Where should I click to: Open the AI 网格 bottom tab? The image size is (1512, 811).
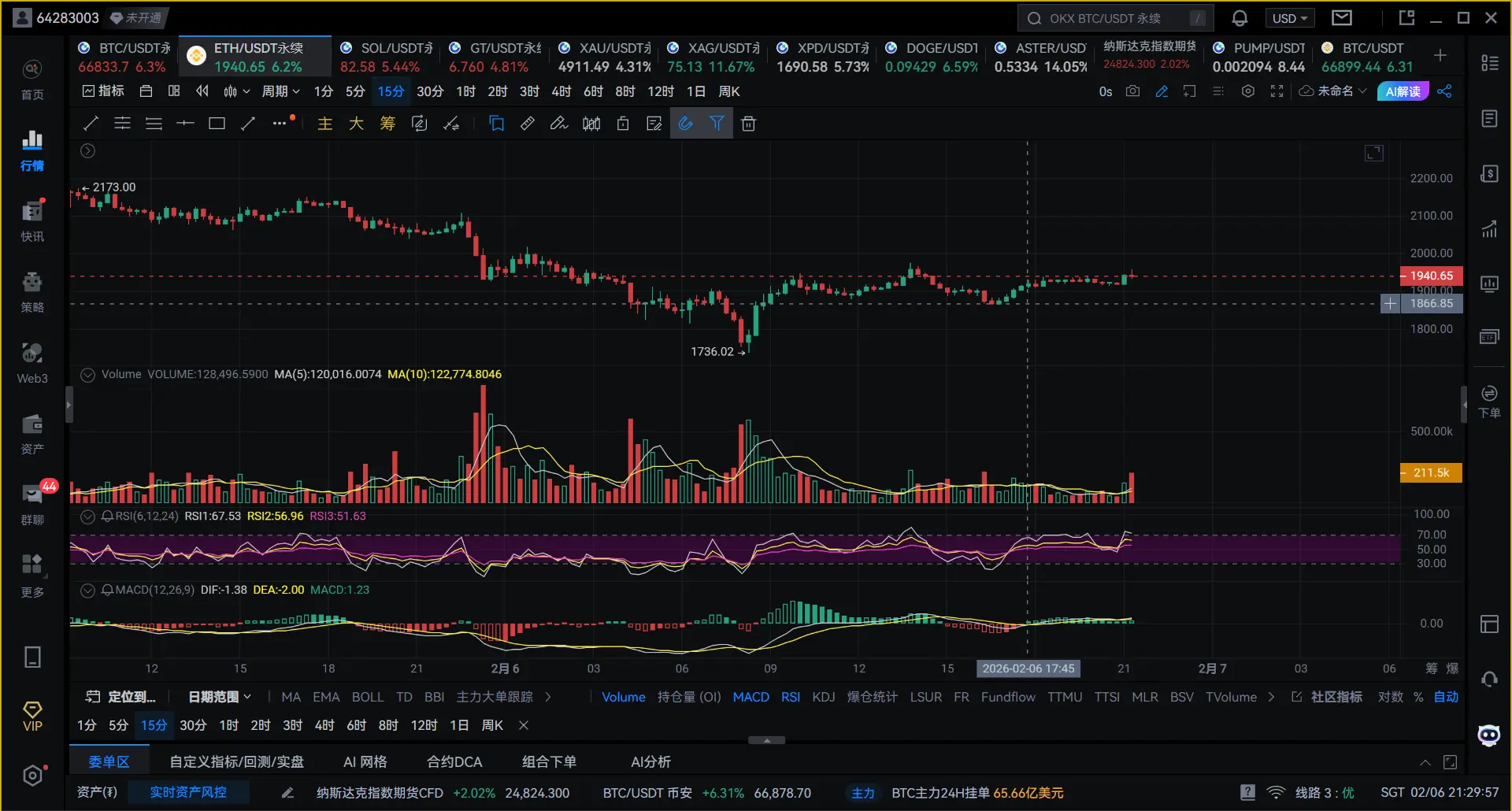365,761
